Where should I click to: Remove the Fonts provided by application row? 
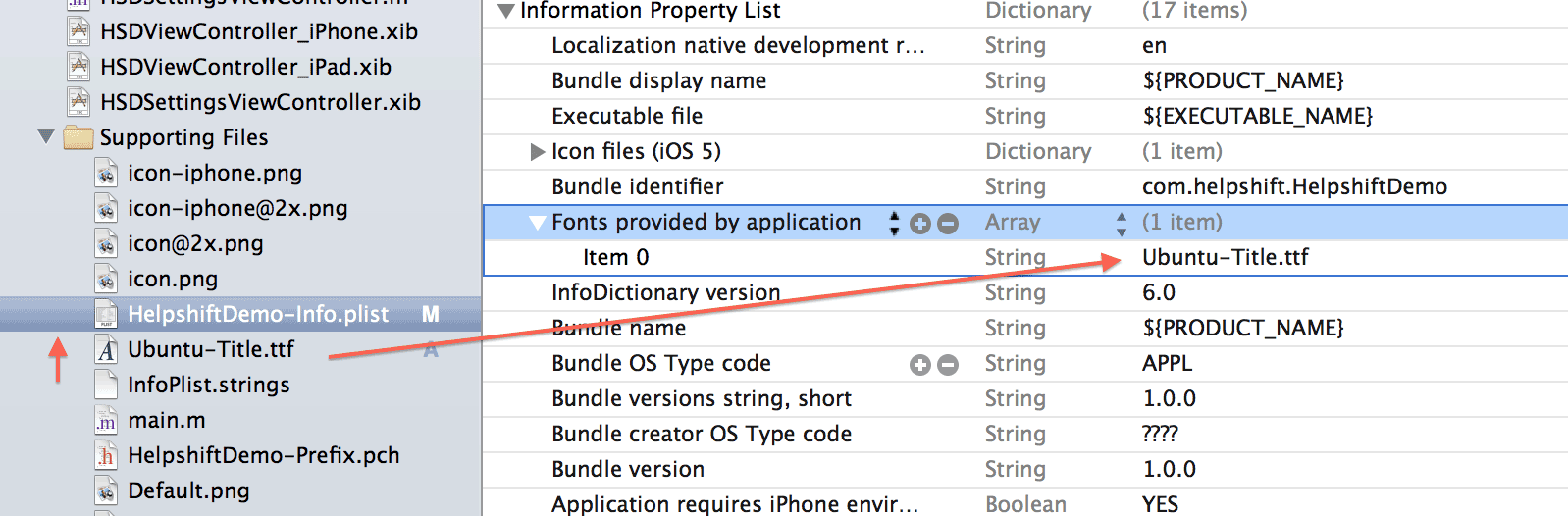point(948,224)
